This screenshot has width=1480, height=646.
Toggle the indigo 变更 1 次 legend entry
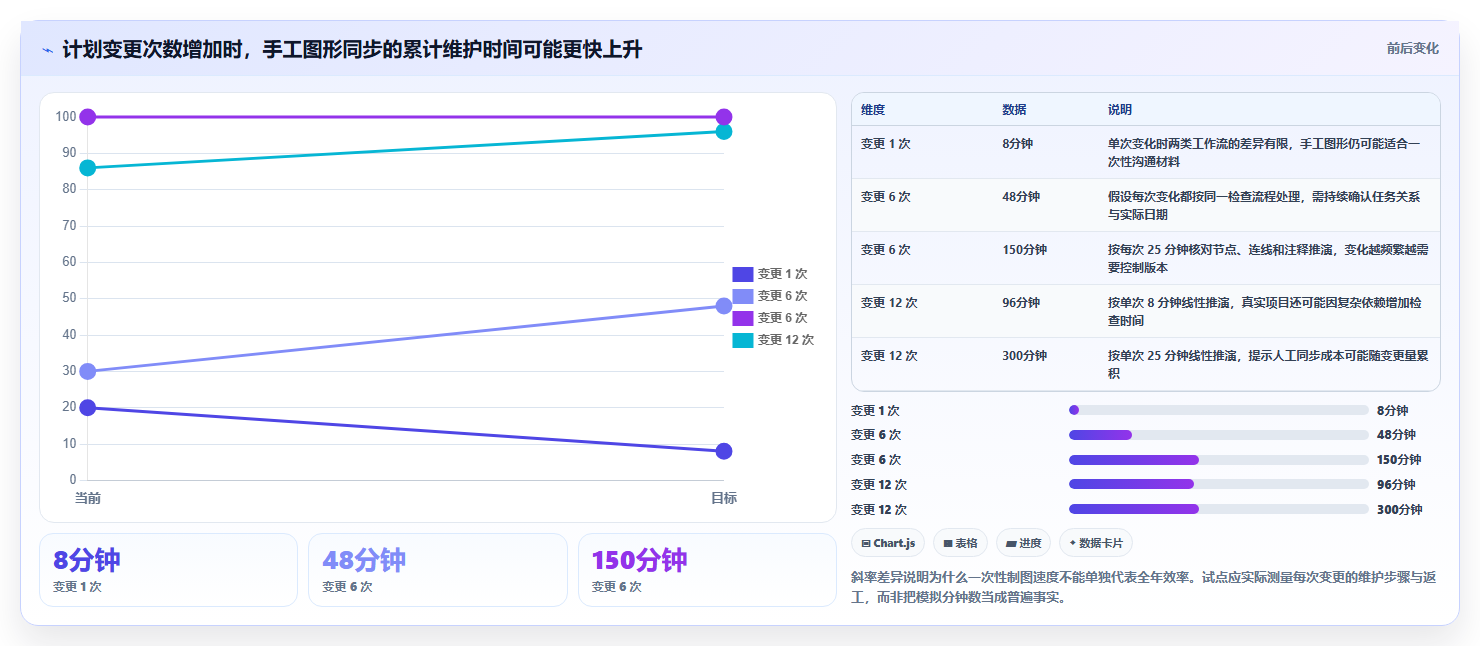[770, 274]
